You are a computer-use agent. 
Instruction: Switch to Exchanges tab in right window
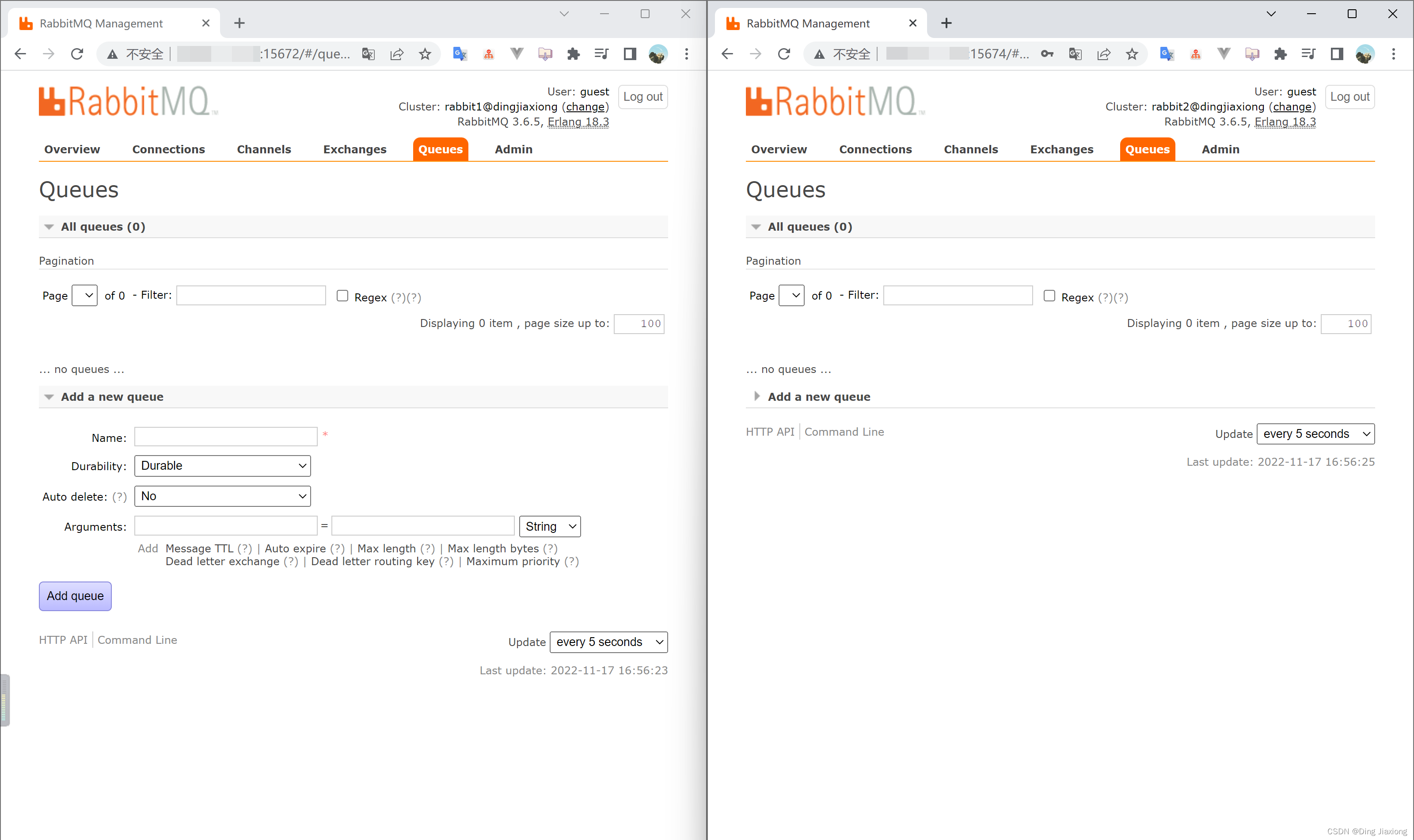[x=1062, y=149]
